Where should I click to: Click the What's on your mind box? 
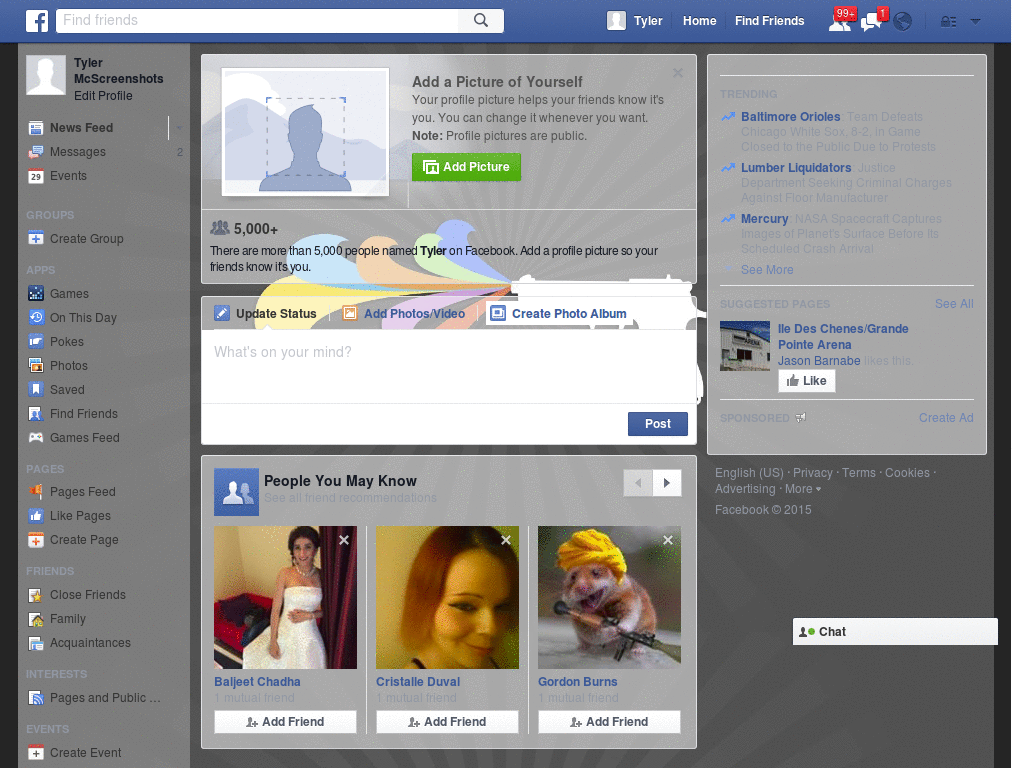tap(449, 366)
